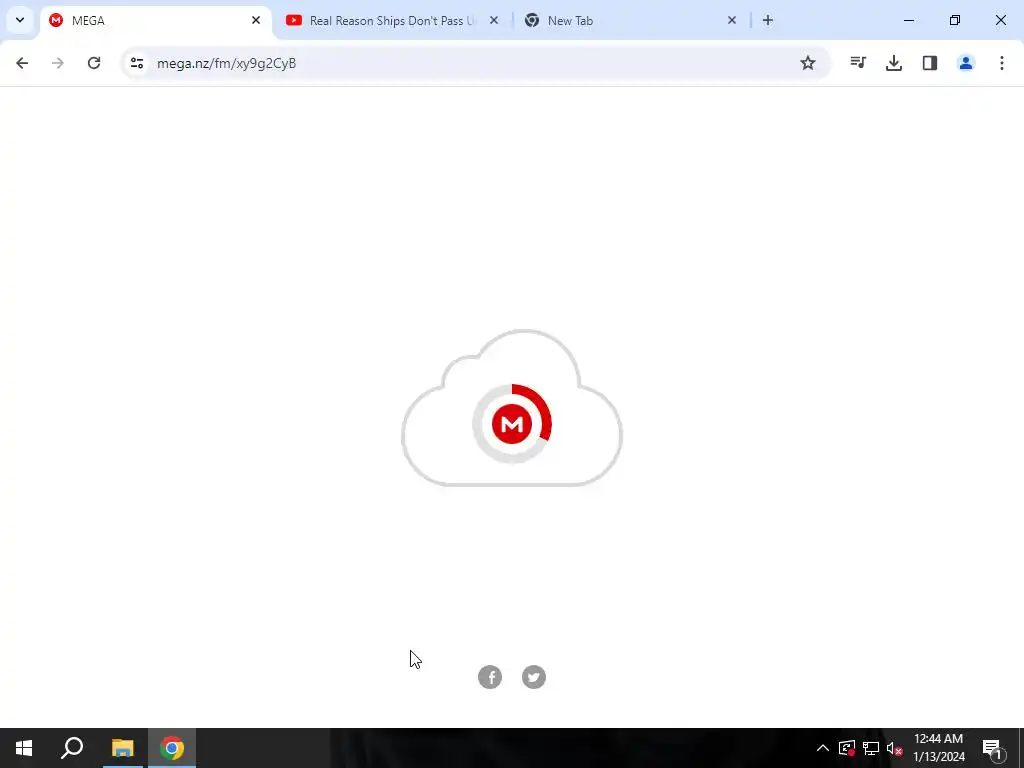
Task: Open Windows taskbar search
Action: 72,748
